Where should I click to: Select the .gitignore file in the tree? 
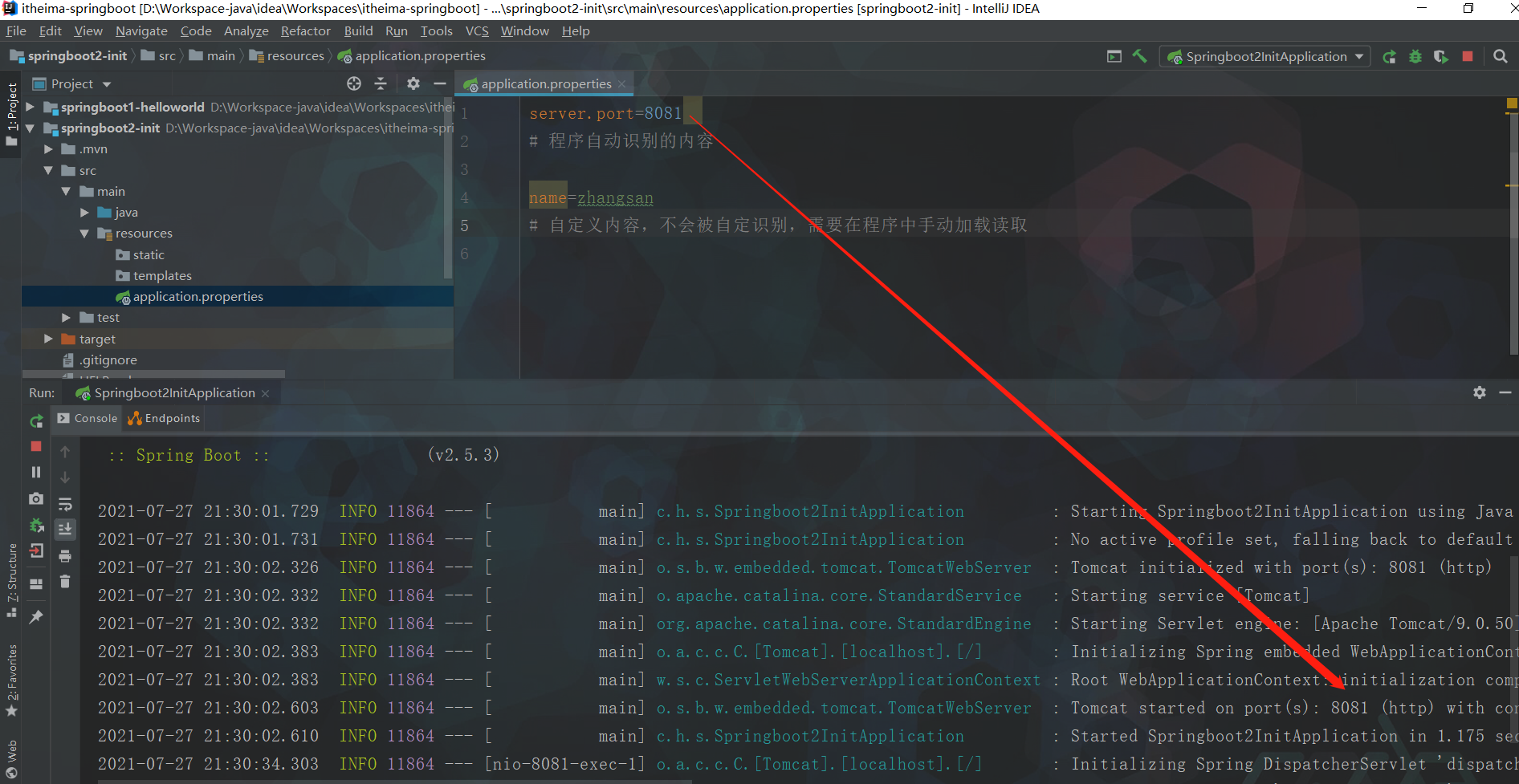tap(108, 360)
